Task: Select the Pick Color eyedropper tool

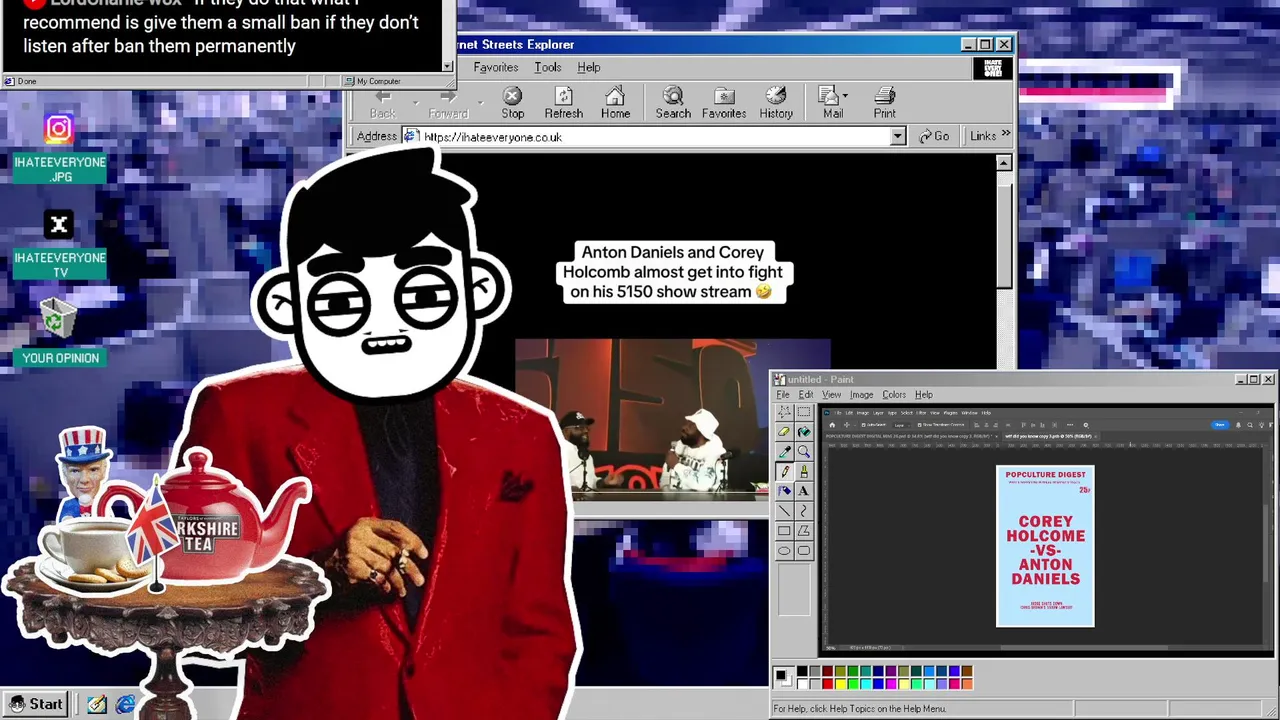Action: pos(785,452)
